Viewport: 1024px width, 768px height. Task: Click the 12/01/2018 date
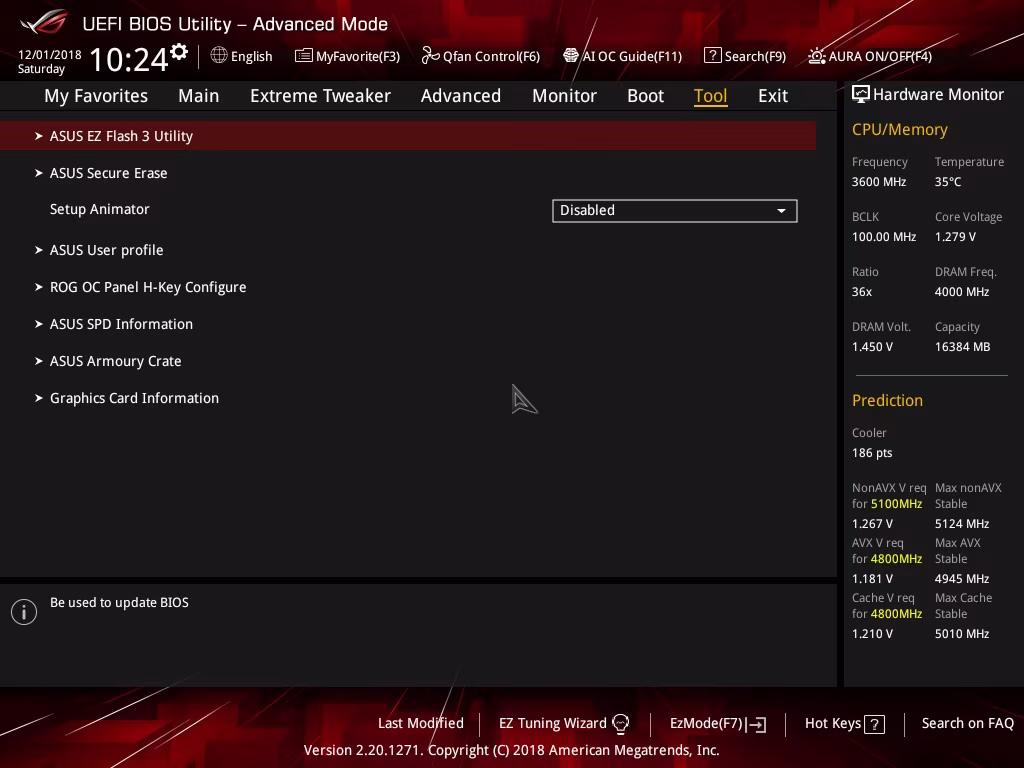[x=50, y=55]
